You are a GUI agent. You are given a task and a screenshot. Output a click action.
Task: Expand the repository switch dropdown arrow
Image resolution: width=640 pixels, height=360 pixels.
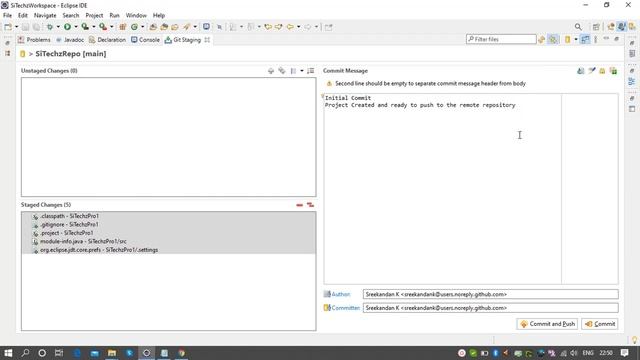pos(576,40)
